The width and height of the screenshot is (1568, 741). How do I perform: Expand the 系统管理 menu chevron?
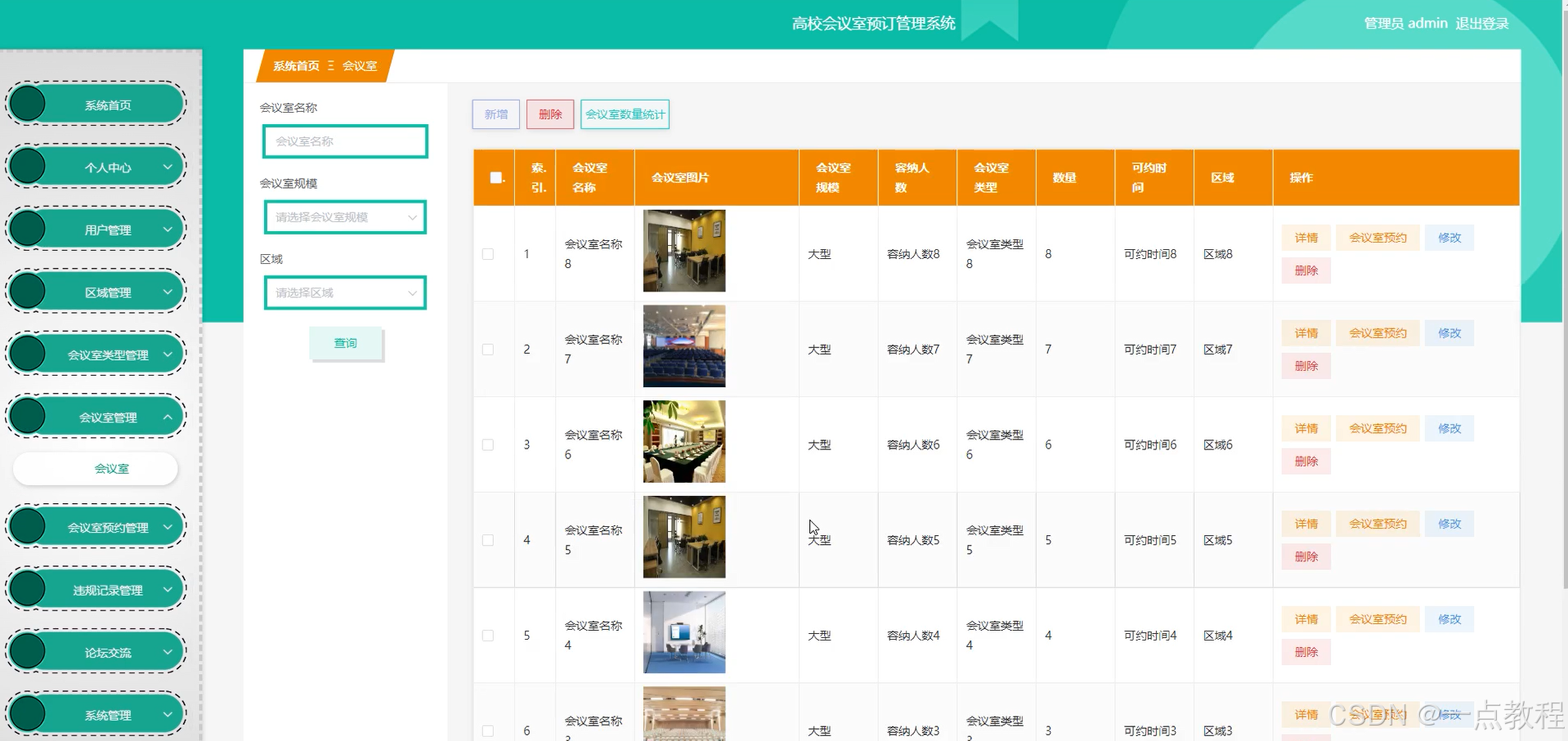(x=168, y=715)
